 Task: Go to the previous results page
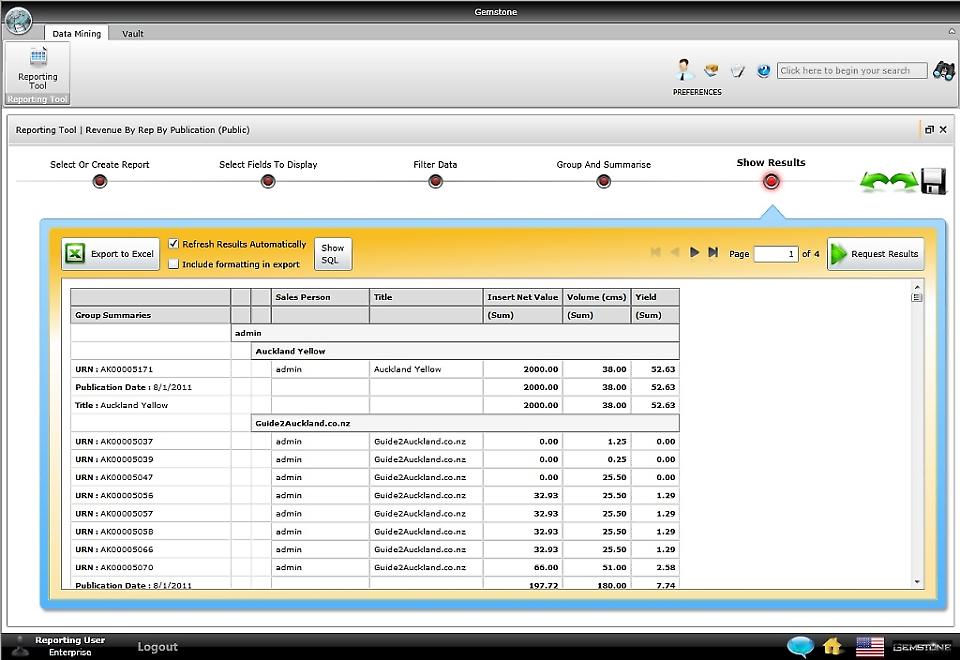[x=675, y=252]
